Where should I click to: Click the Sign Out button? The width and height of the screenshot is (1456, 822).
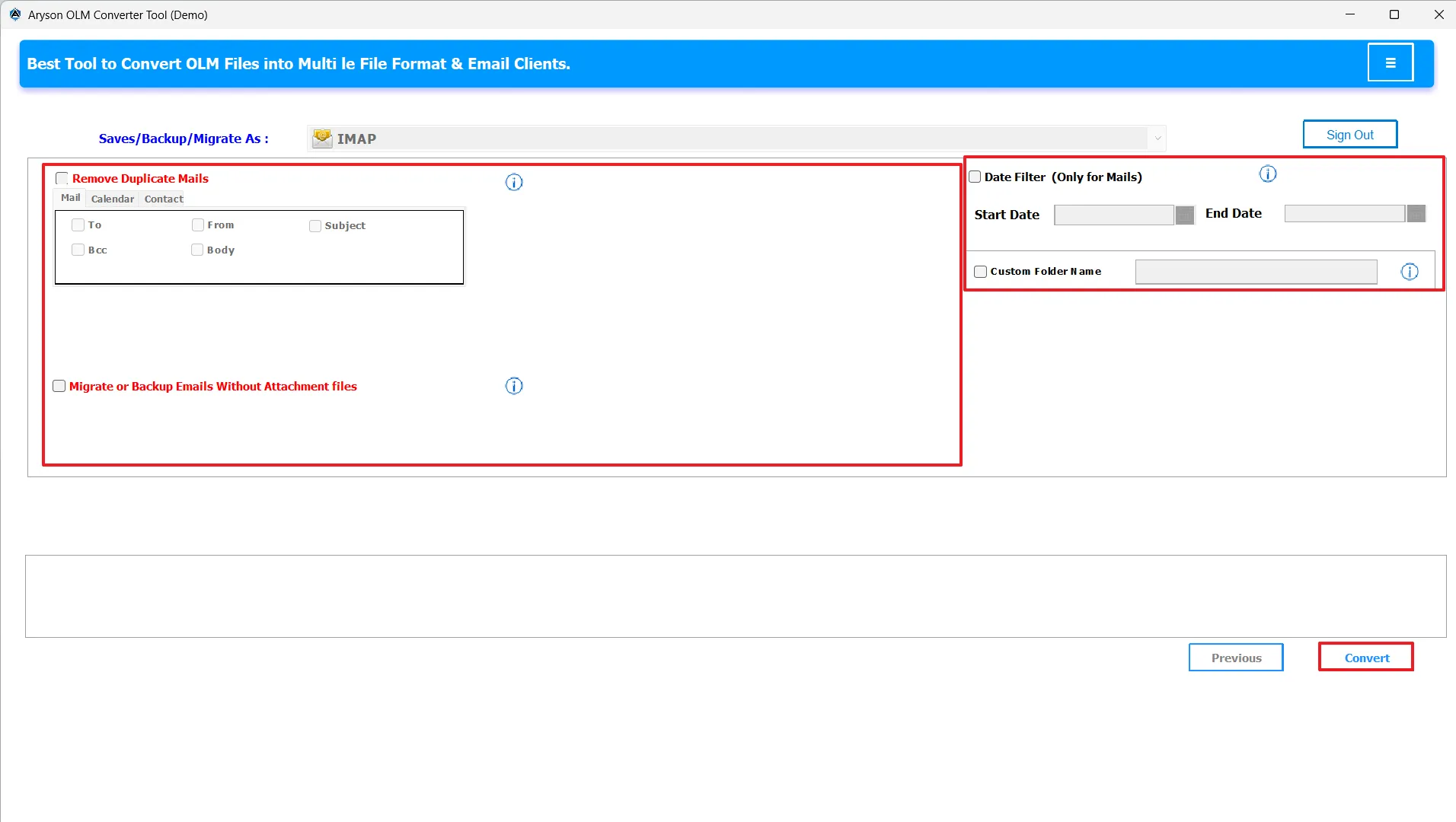[x=1349, y=134]
